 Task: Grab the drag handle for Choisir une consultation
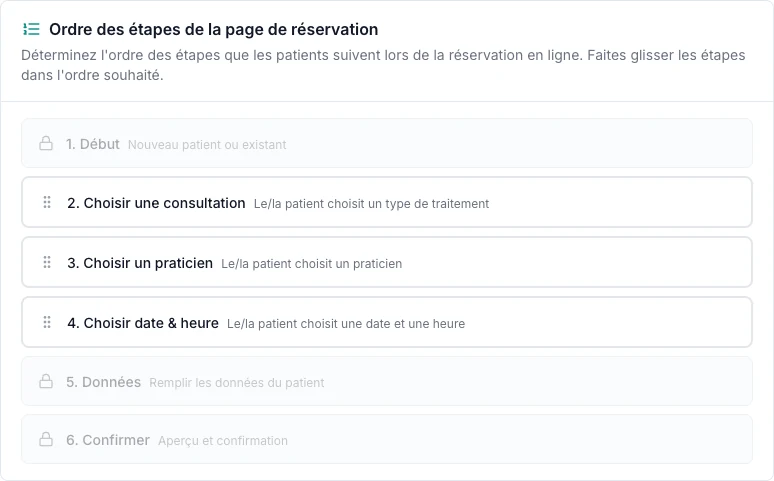(x=47, y=202)
